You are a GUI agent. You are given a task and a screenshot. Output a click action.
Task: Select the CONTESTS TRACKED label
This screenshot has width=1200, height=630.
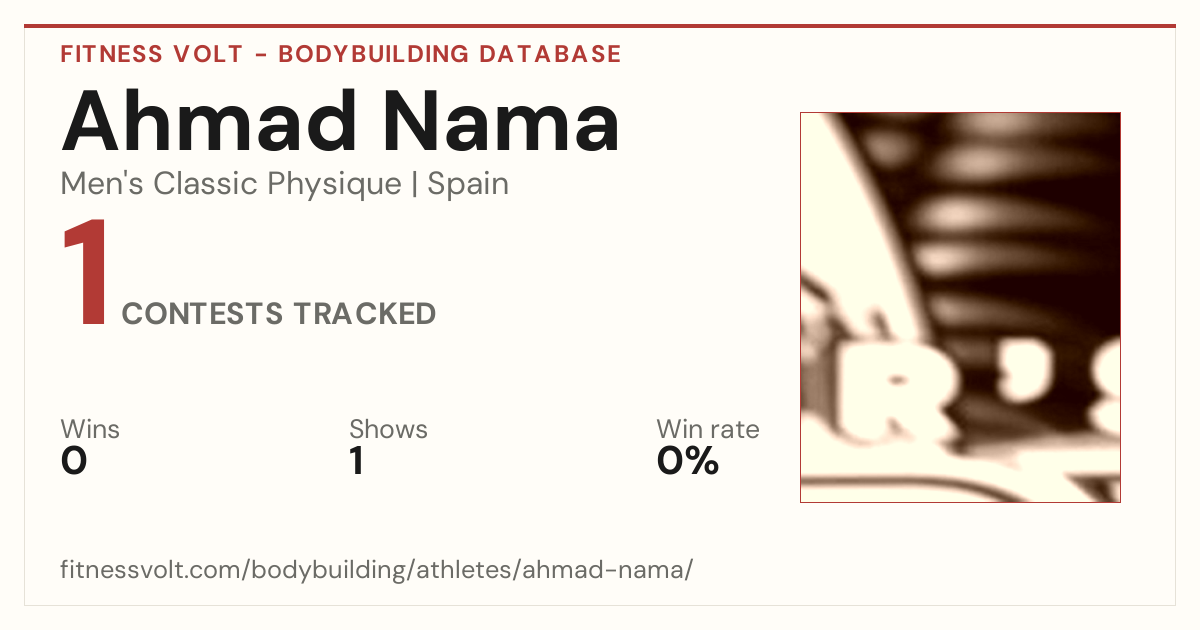278,314
